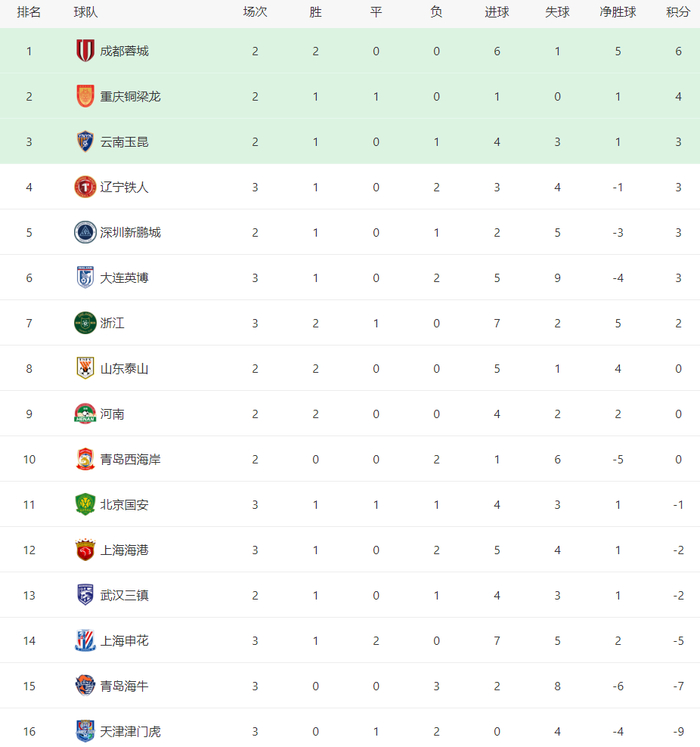Click the 大连英博 team crest
This screenshot has height=747, width=700.
[x=85, y=277]
